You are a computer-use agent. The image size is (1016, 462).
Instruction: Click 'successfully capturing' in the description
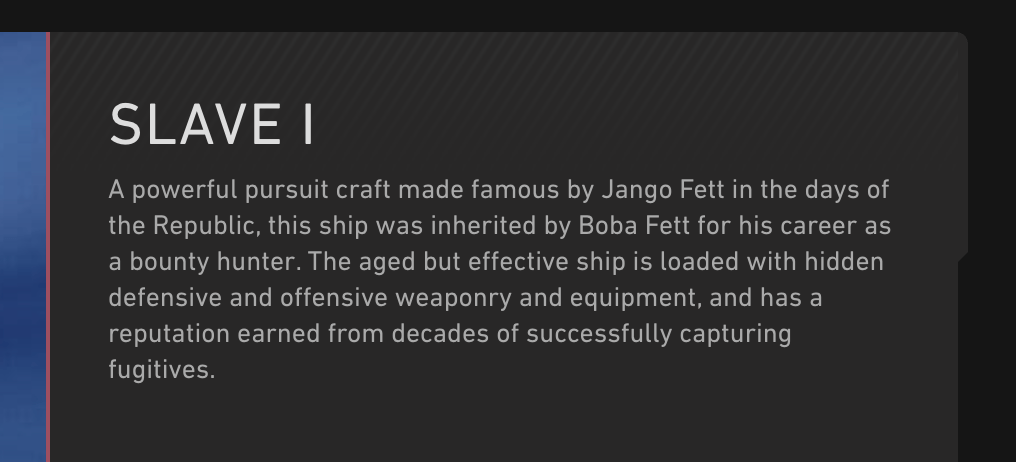pyautogui.click(x=658, y=334)
